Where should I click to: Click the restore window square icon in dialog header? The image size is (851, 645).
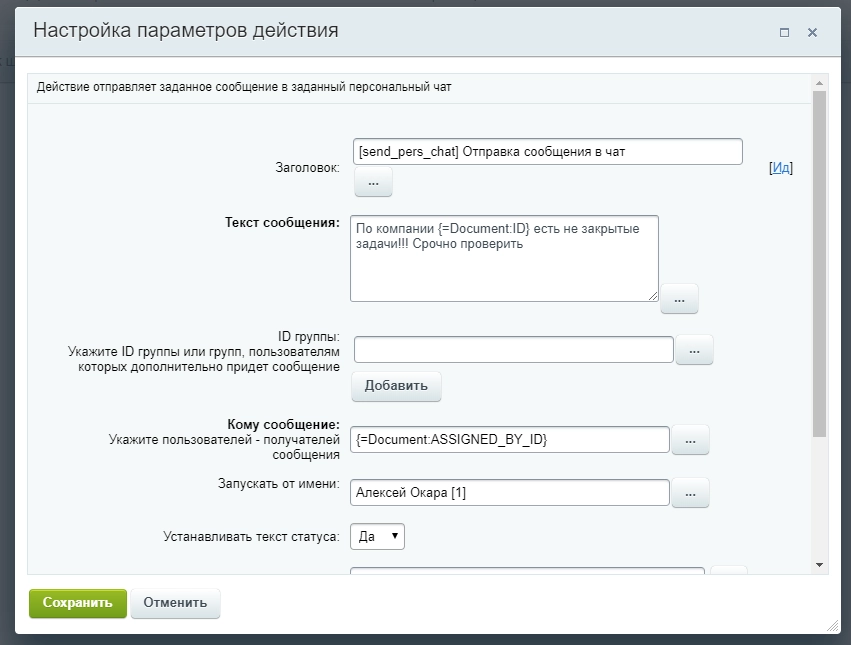(784, 31)
